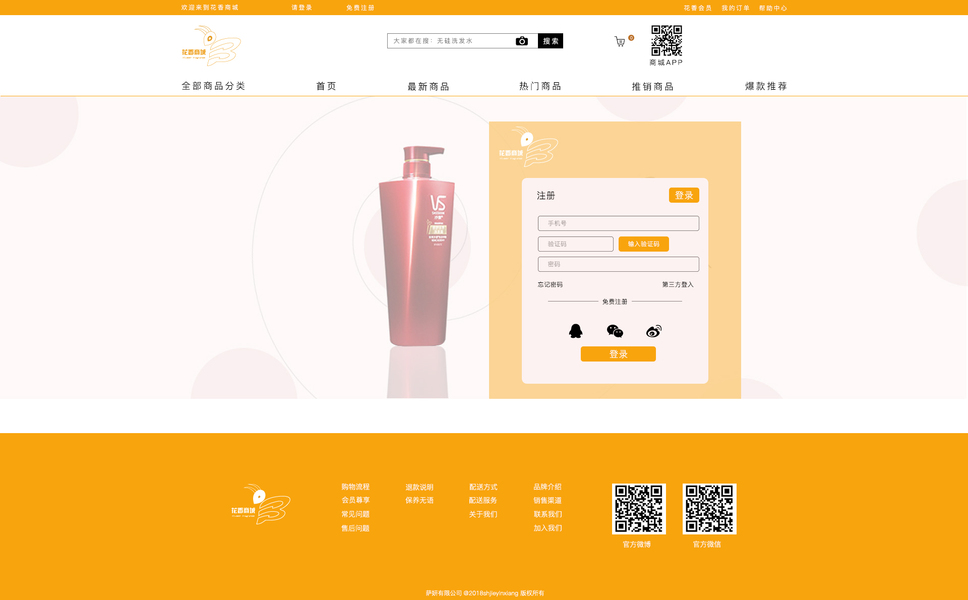Sign in with the WeChat icon
Viewport: 968px width, 600px height.
point(615,331)
